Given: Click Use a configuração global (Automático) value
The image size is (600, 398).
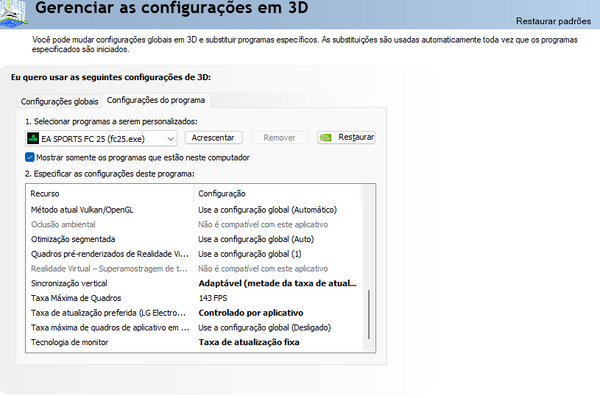Looking at the screenshot, I should tap(267, 210).
